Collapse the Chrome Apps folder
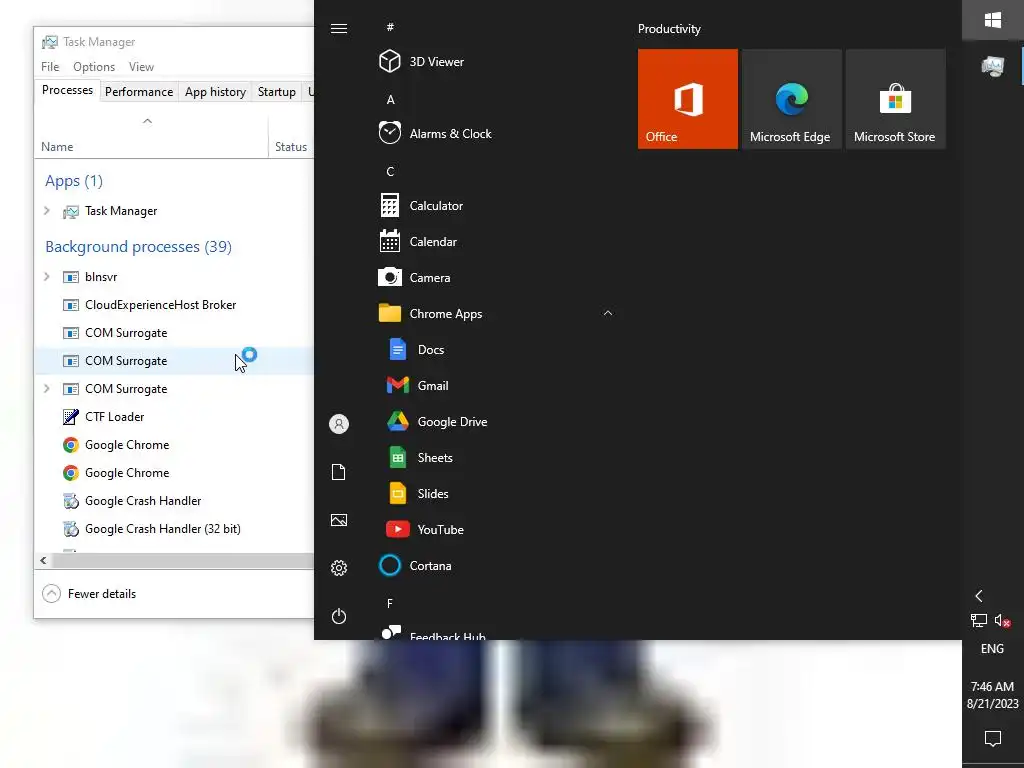1024x768 pixels. pyautogui.click(x=607, y=313)
